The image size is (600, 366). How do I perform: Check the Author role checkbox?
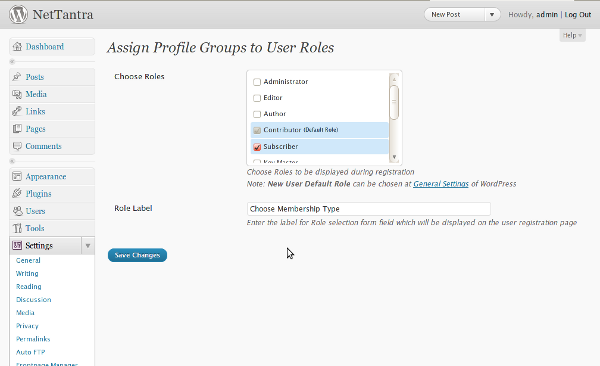pos(257,114)
